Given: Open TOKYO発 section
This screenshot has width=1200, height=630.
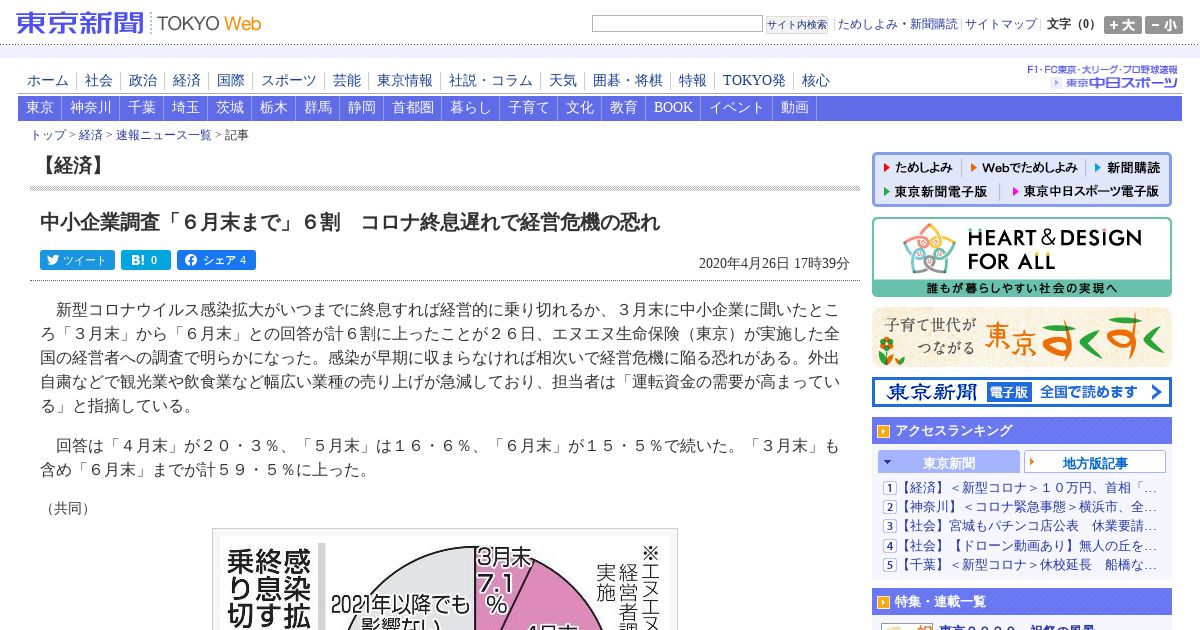Looking at the screenshot, I should (x=754, y=81).
